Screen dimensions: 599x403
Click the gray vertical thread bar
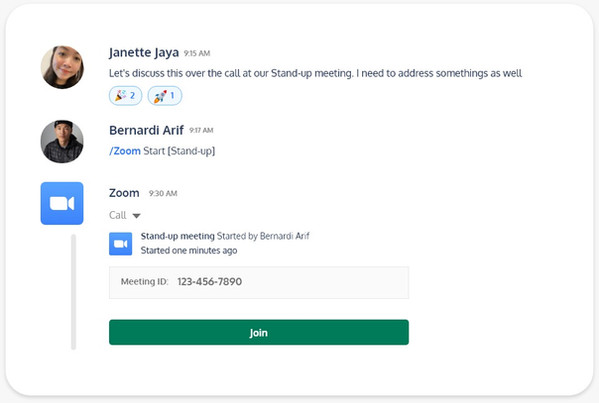[x=73, y=292]
